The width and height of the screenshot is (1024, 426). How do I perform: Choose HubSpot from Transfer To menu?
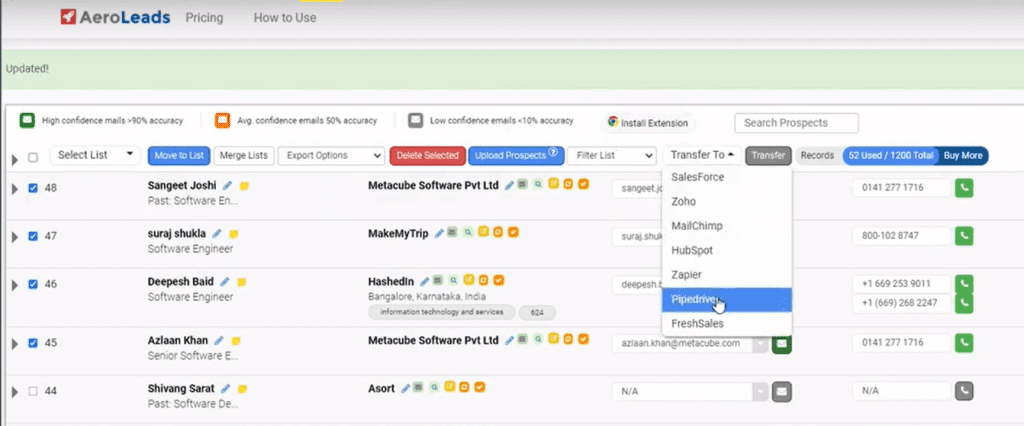(x=727, y=250)
